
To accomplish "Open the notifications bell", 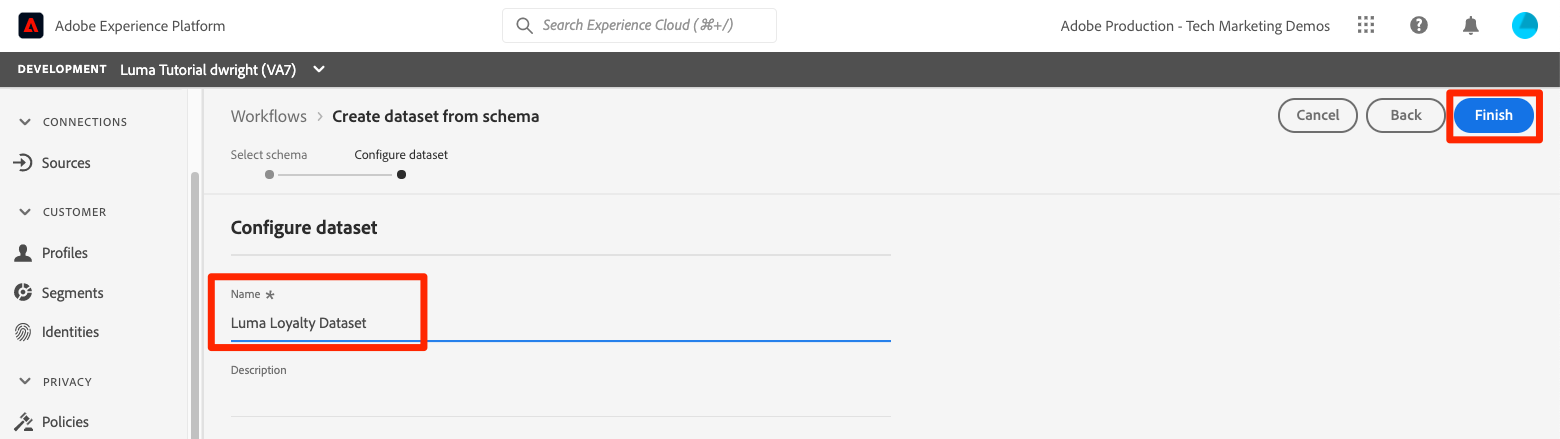I will (x=1470, y=26).
